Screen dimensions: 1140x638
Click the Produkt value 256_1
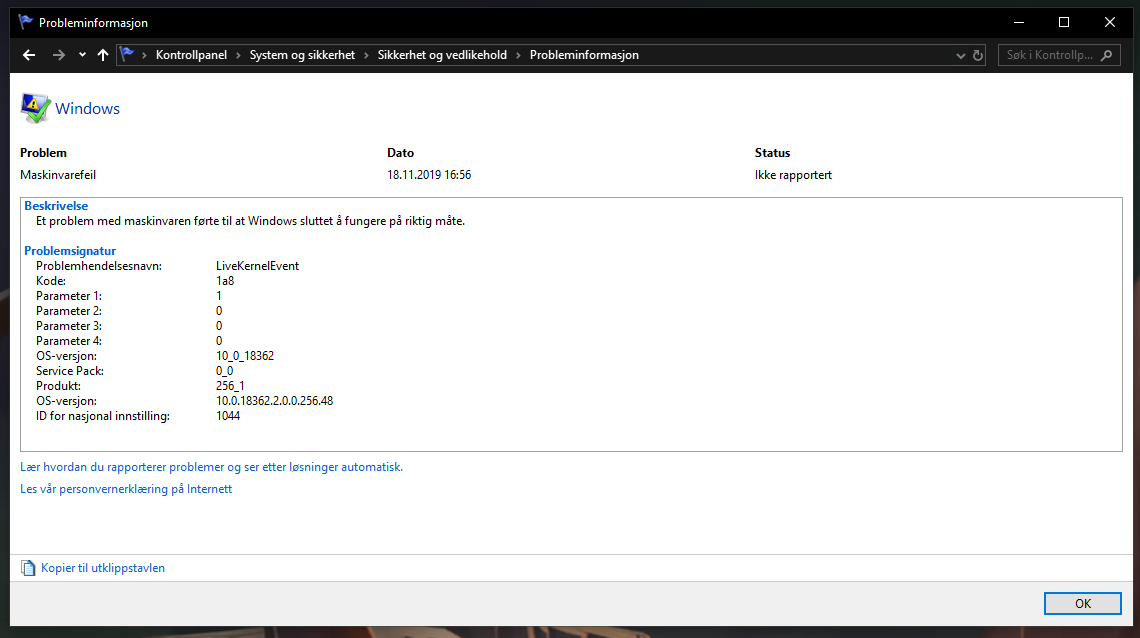pyautogui.click(x=230, y=386)
